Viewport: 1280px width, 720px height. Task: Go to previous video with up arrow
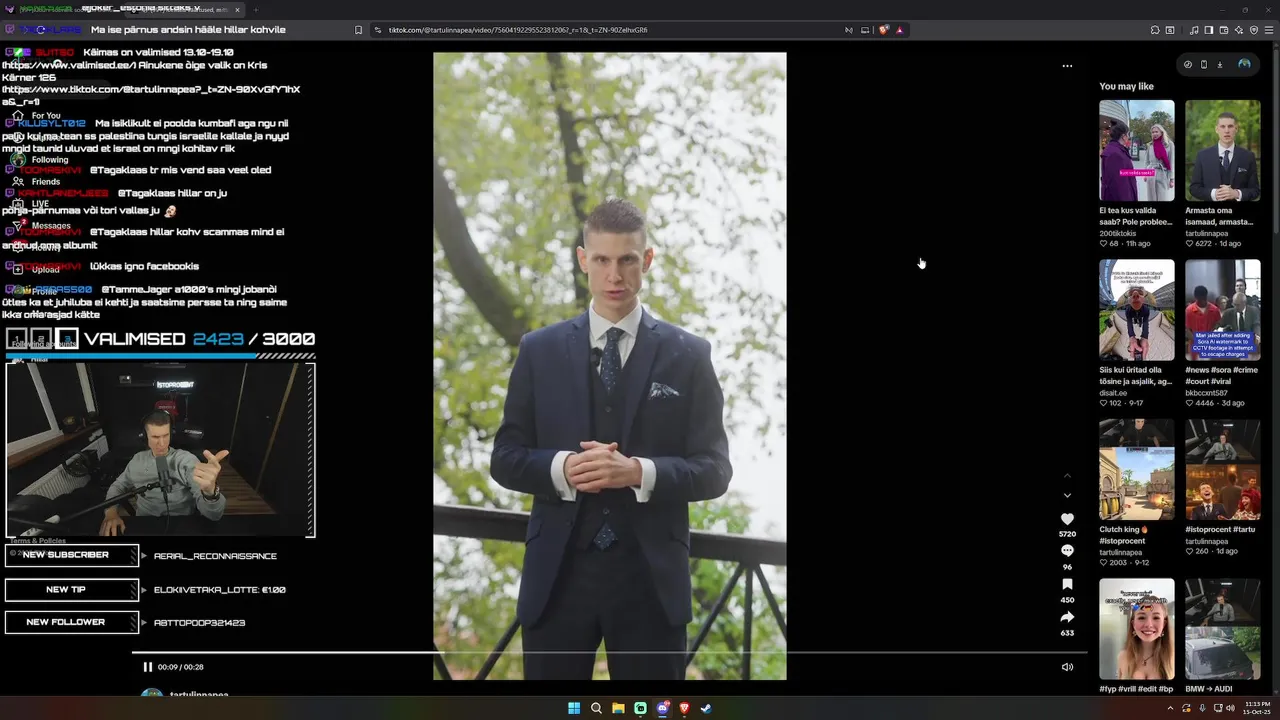pyautogui.click(x=1067, y=475)
